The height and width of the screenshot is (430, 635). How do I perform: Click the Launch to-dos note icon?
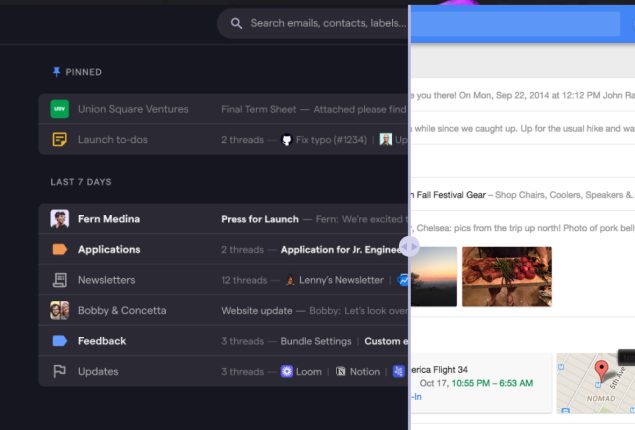(x=60, y=140)
